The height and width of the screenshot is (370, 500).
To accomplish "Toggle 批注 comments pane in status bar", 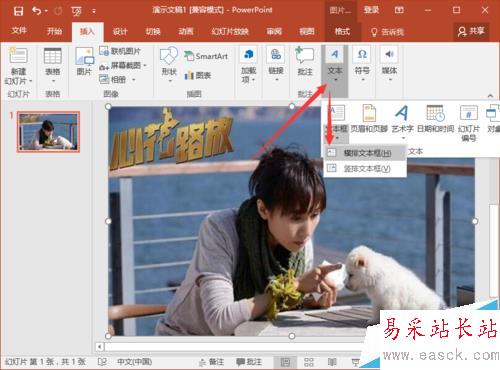I will [248, 362].
